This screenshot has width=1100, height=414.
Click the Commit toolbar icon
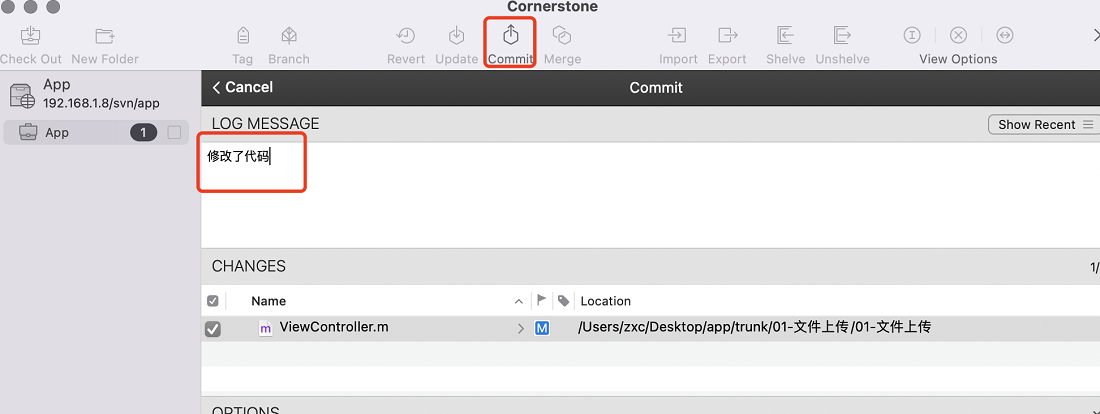pyautogui.click(x=511, y=35)
